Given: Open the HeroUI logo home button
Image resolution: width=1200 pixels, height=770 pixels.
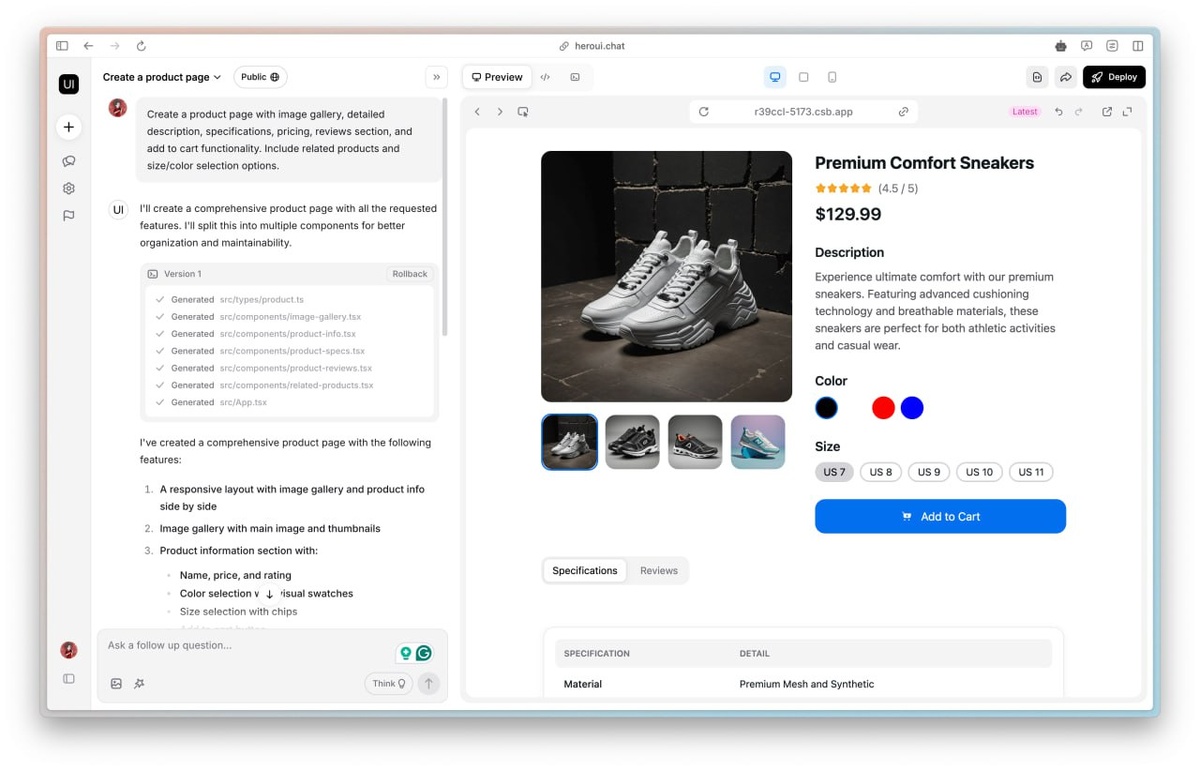Looking at the screenshot, I should tap(68, 84).
